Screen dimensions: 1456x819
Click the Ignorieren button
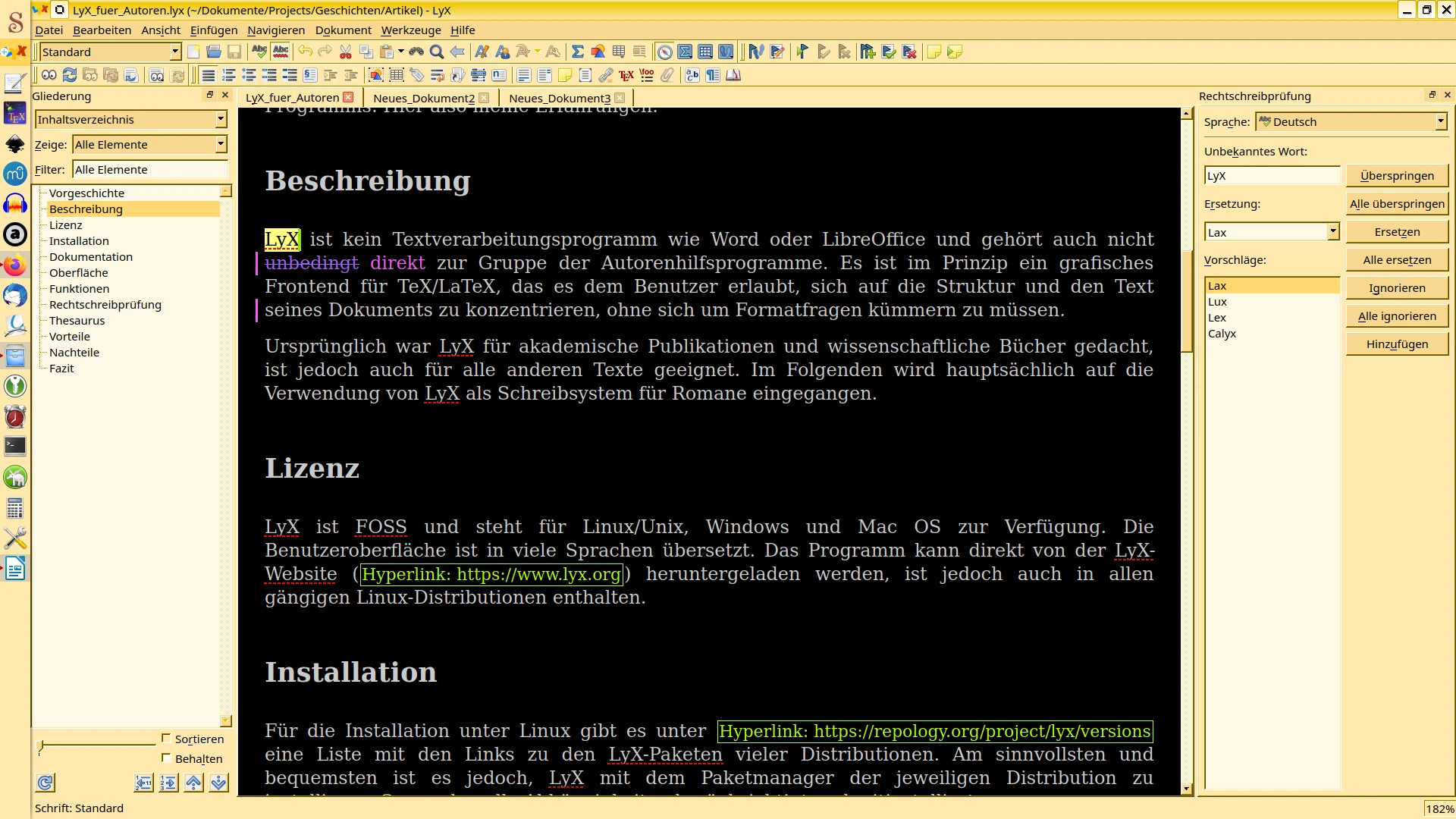[x=1397, y=287]
